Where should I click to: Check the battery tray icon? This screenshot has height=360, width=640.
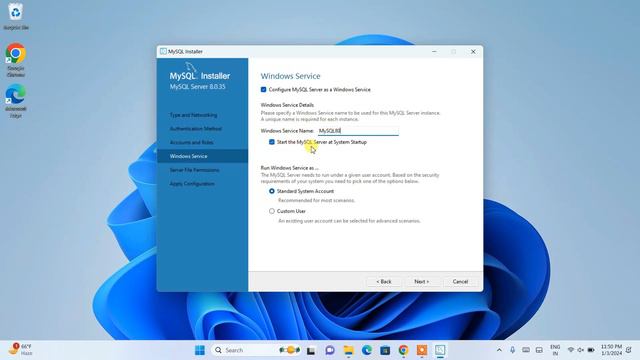click(x=591, y=350)
